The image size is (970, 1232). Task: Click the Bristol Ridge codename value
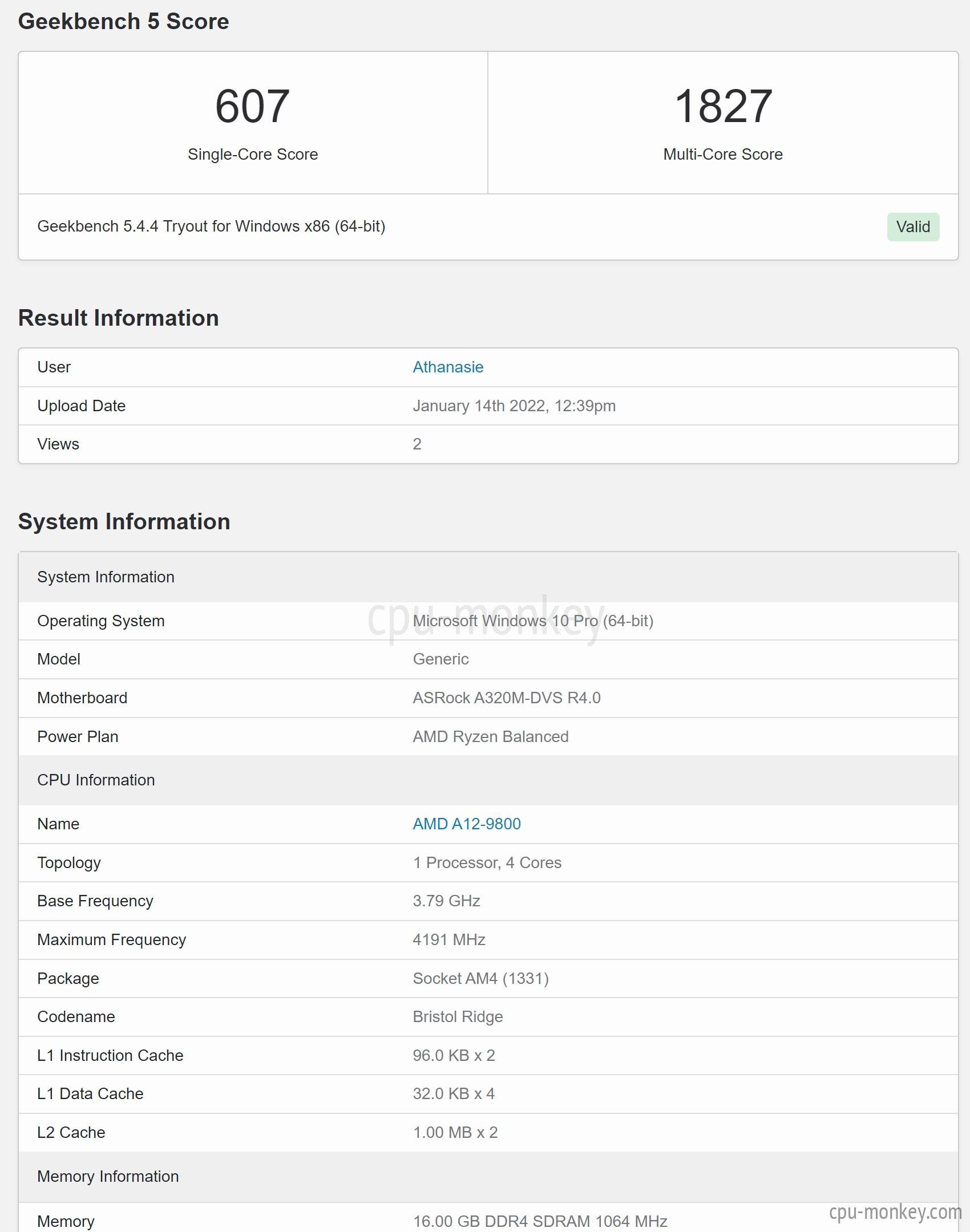click(x=458, y=1017)
